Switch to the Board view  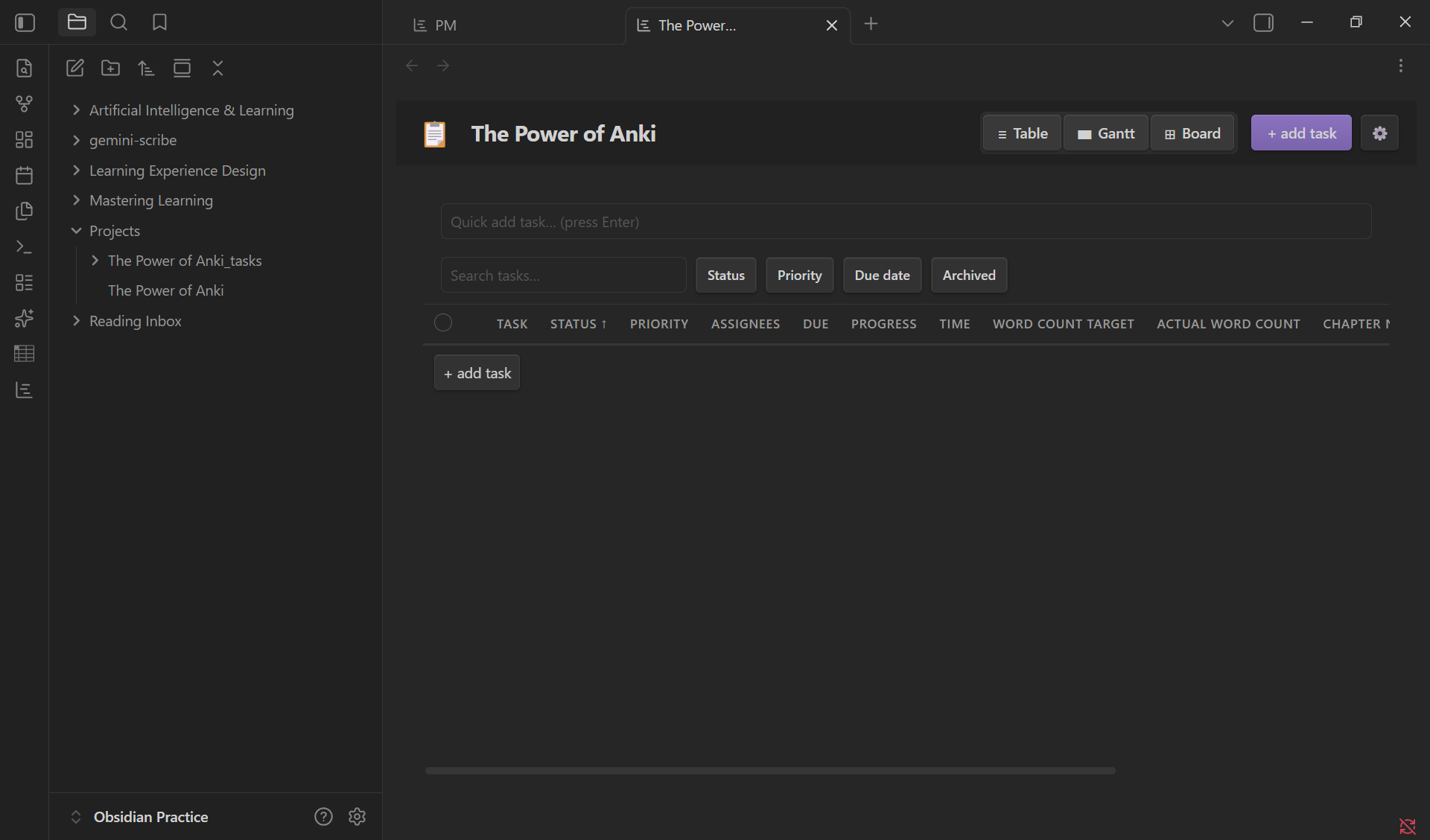pyautogui.click(x=1192, y=133)
